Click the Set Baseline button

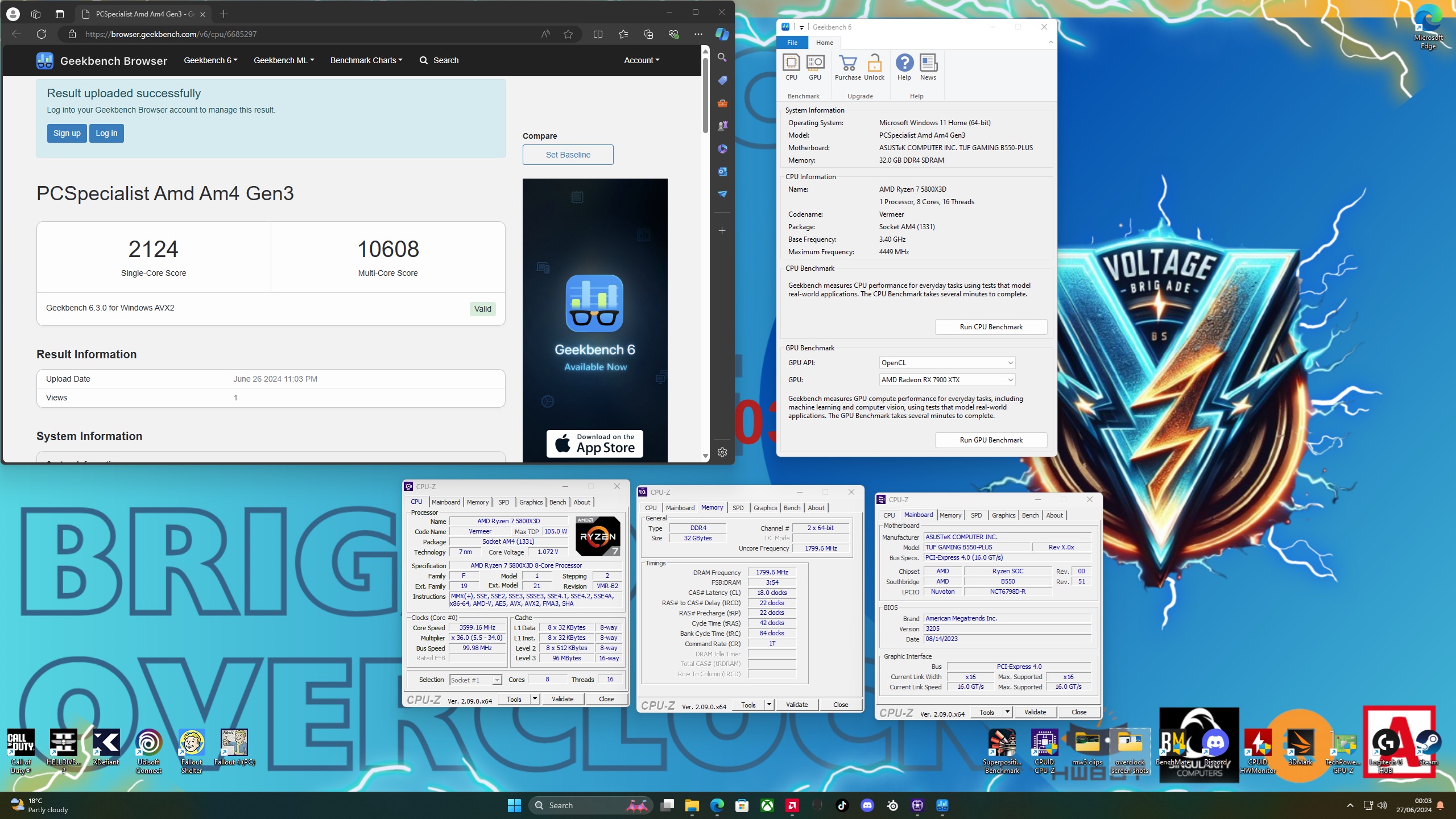point(568,155)
